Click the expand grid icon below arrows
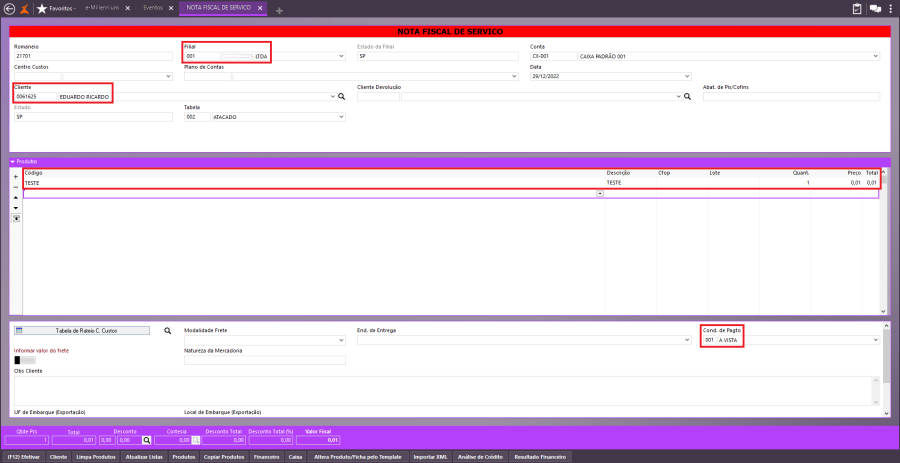The height and width of the screenshot is (463, 900). (16, 218)
